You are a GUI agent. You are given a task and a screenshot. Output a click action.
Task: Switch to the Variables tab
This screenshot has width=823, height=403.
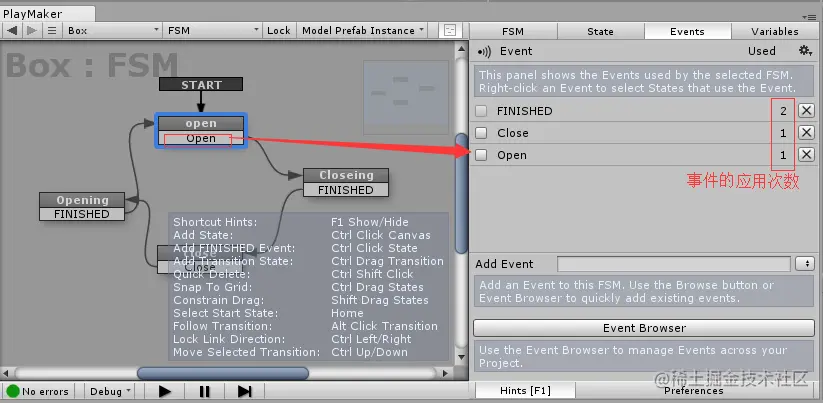pyautogui.click(x=775, y=31)
